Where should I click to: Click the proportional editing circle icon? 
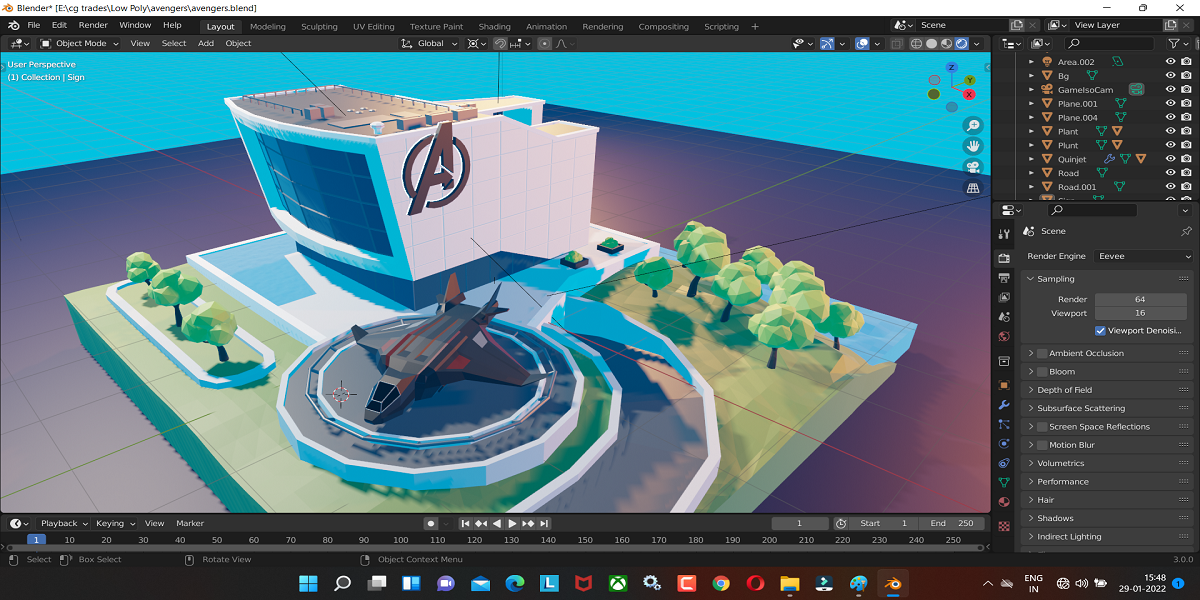544,43
